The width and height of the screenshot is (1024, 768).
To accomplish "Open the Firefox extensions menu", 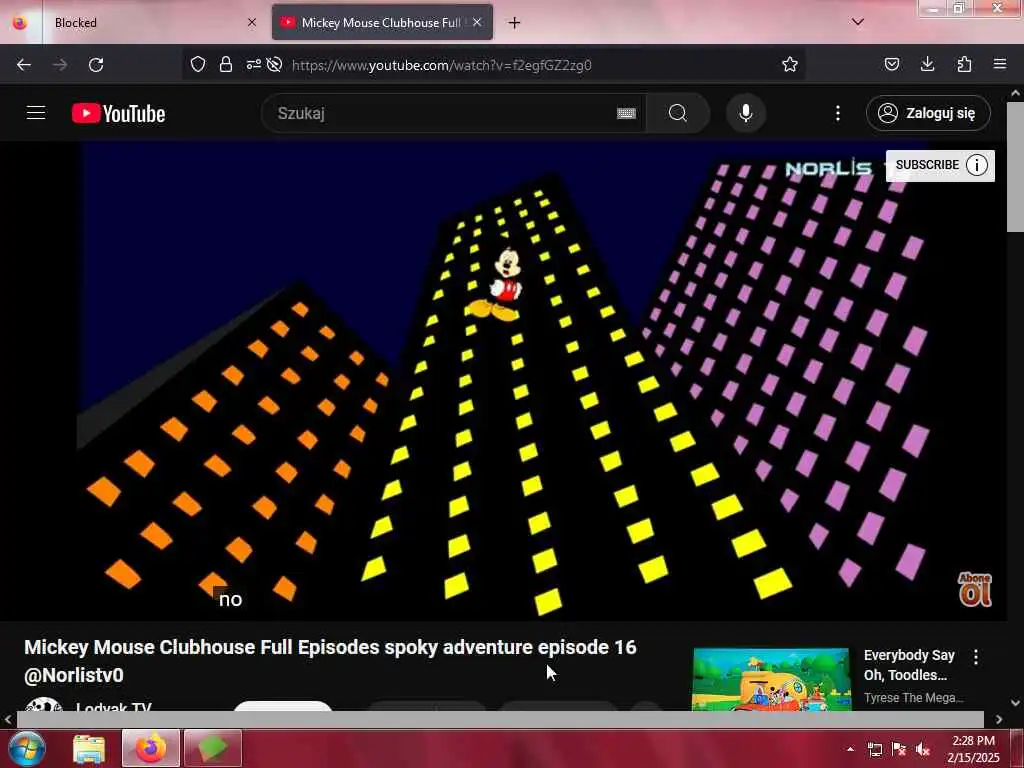I will pyautogui.click(x=964, y=64).
